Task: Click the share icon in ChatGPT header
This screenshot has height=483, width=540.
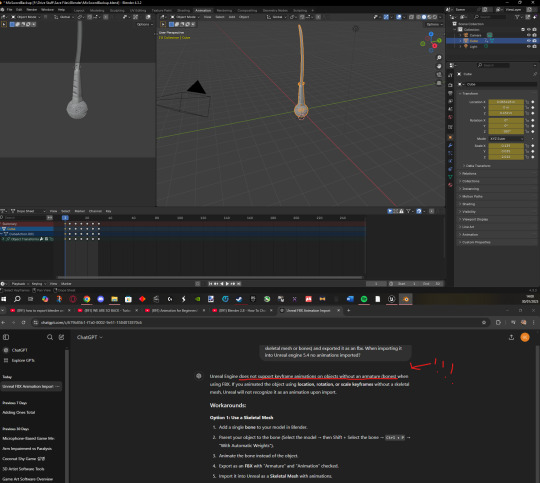Action: pyautogui.click(x=511, y=337)
